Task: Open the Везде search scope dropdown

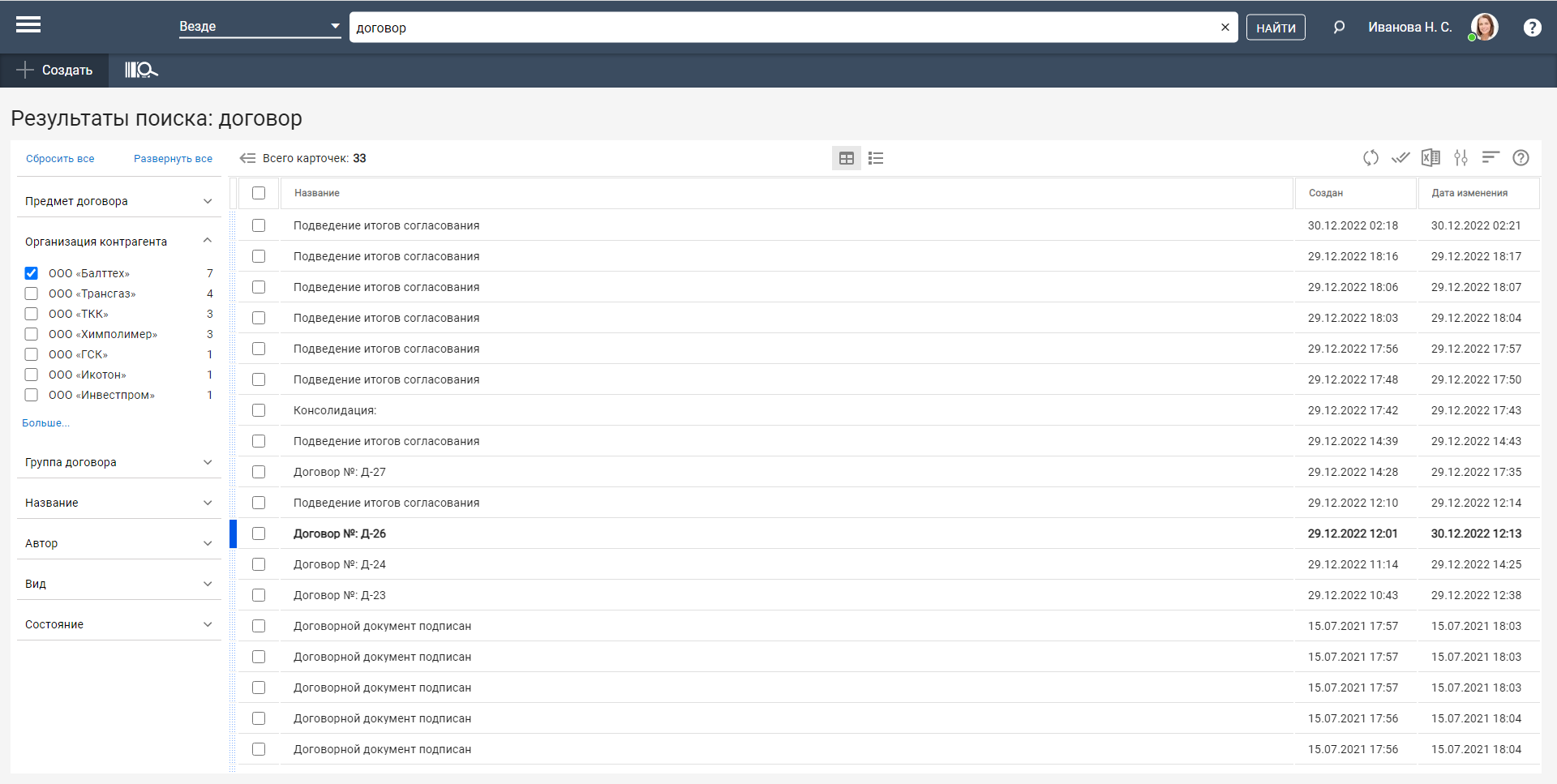Action: [x=259, y=26]
